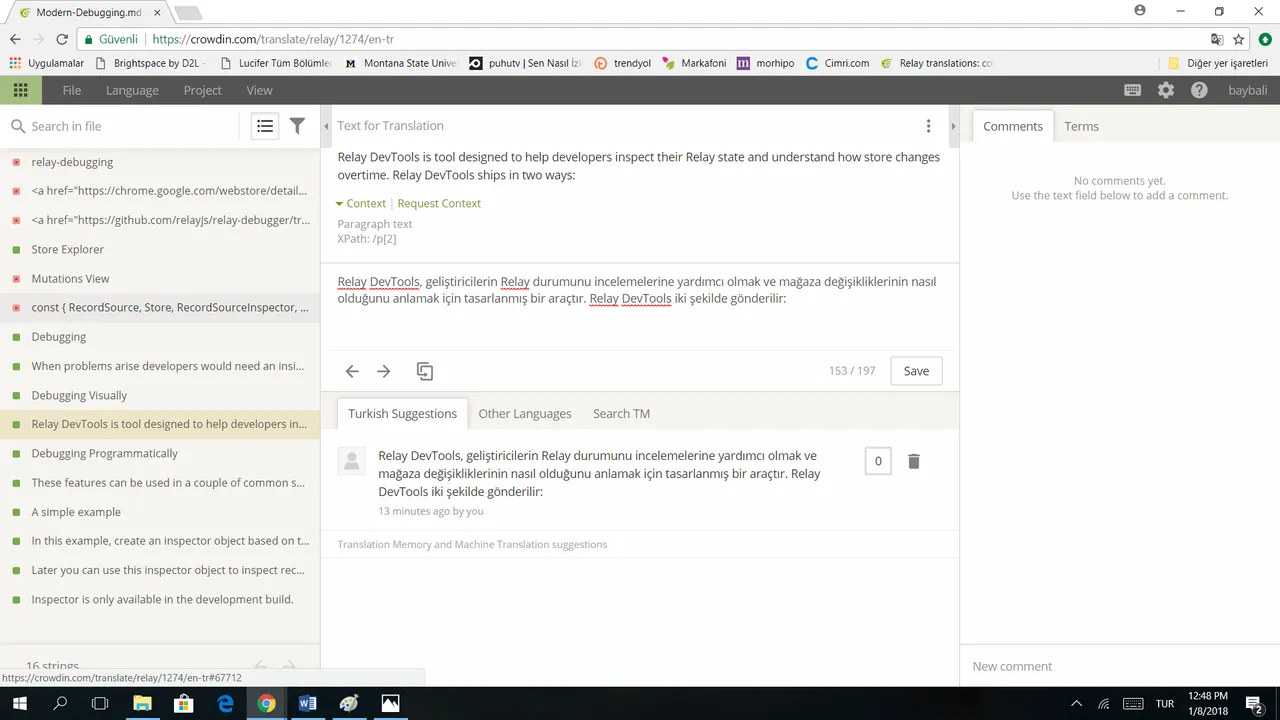
Task: Open the Project menu
Action: point(202,90)
